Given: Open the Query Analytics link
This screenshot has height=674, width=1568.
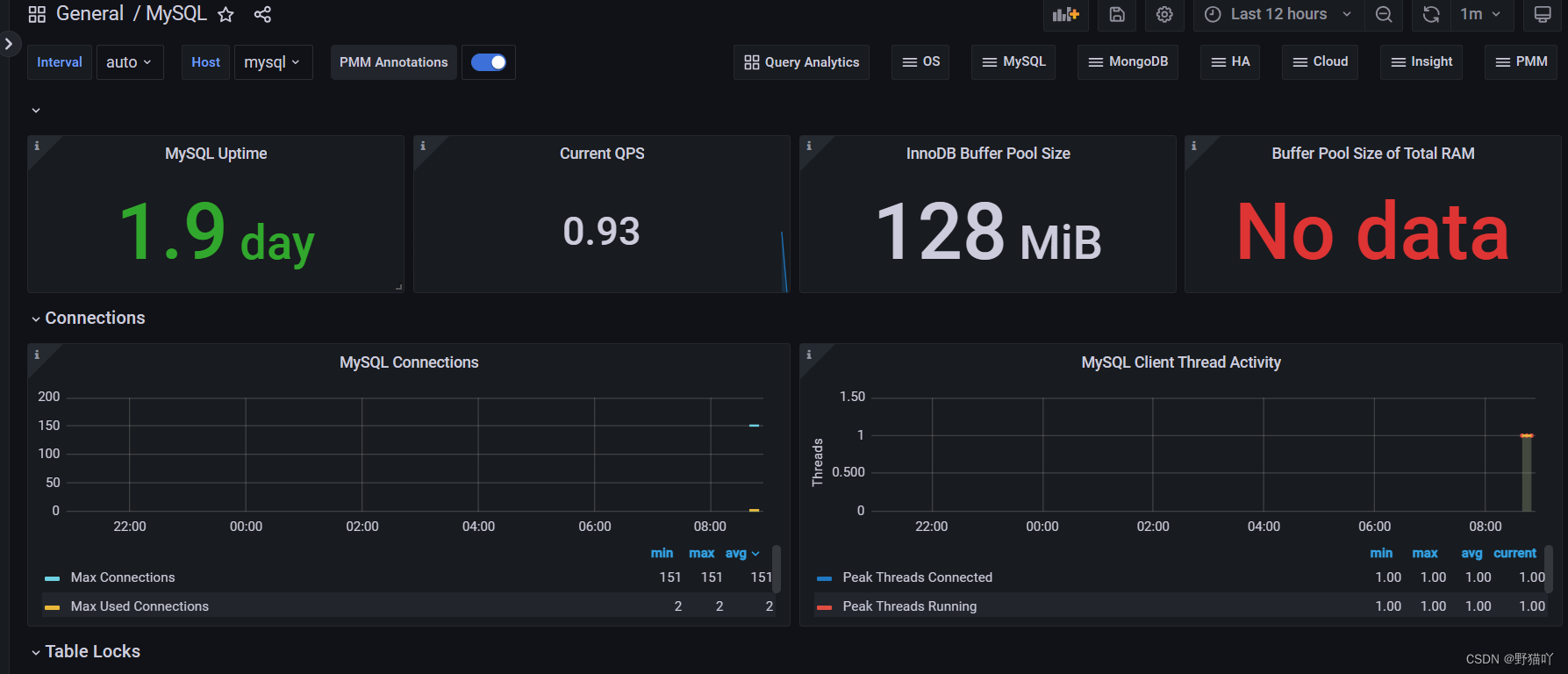Looking at the screenshot, I should tap(801, 62).
